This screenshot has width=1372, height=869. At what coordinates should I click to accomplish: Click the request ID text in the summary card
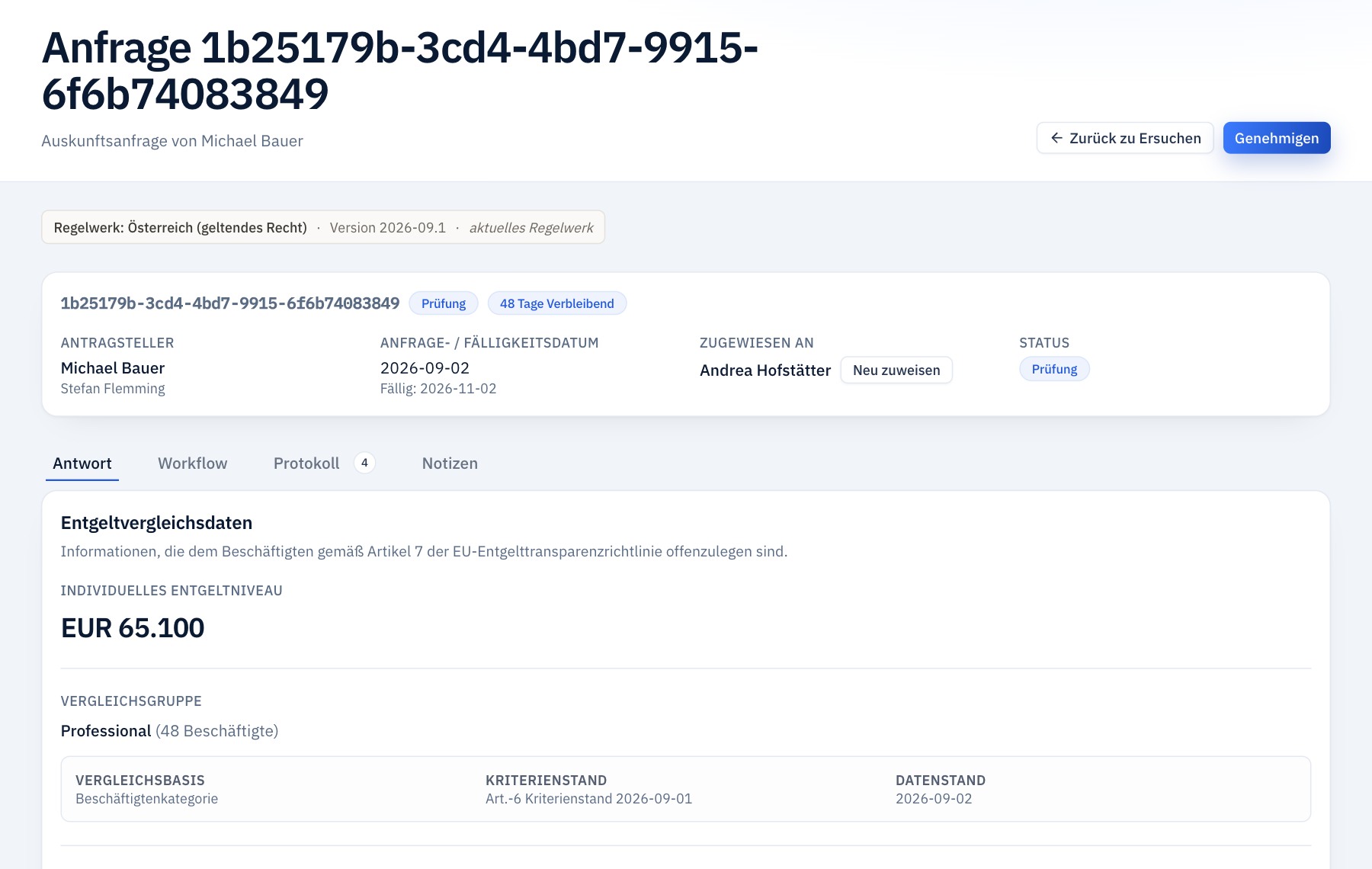pos(230,303)
